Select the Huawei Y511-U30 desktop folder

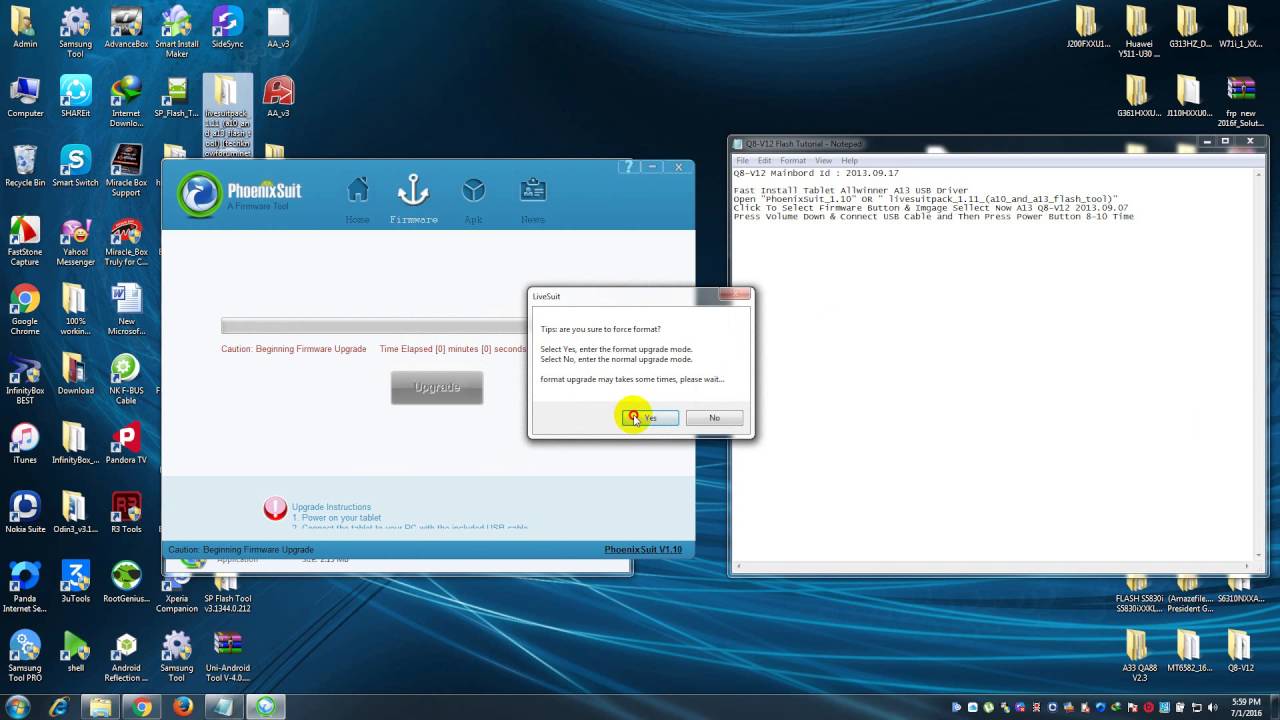1138,32
